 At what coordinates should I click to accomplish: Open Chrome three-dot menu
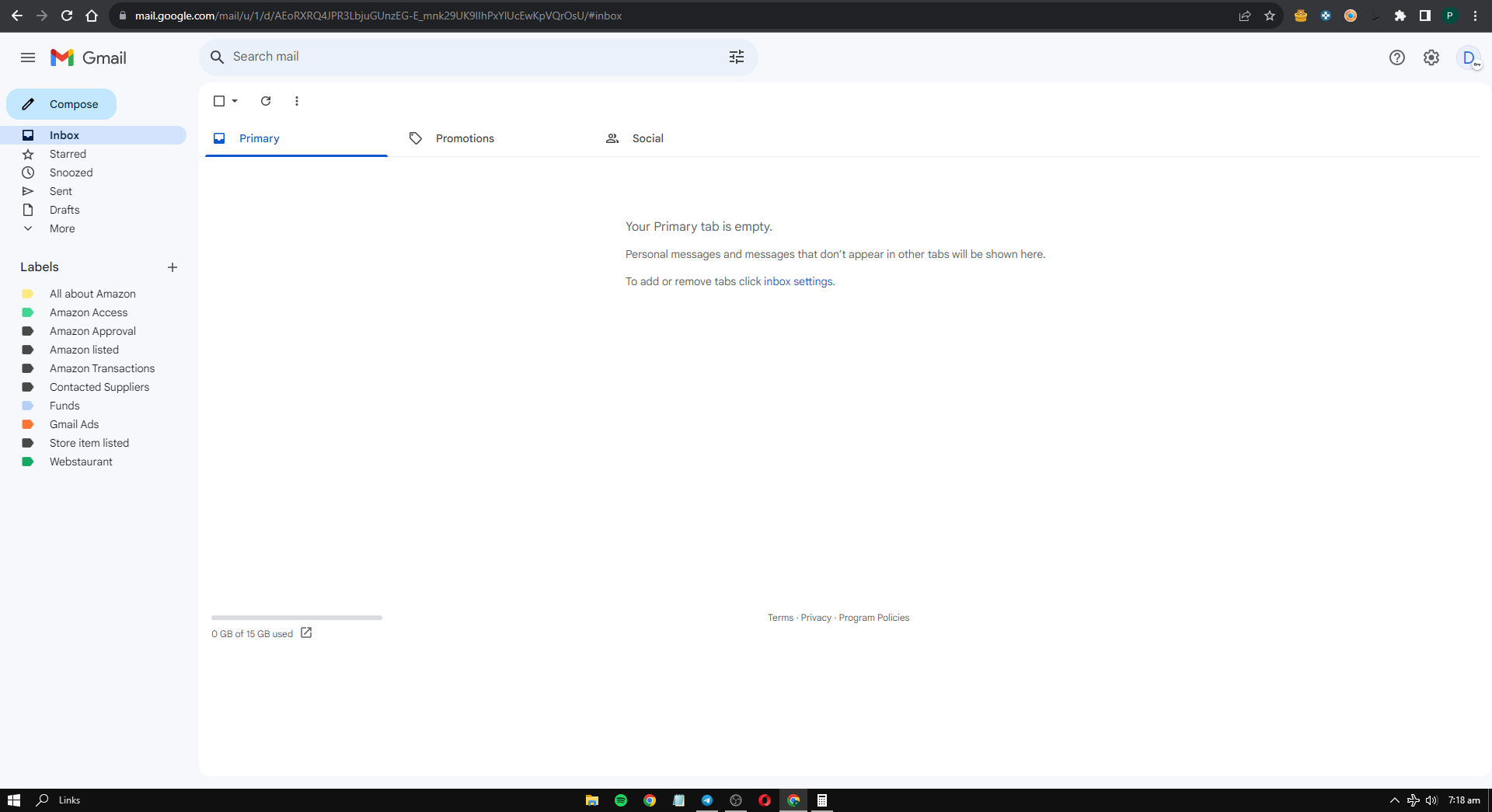[x=1475, y=16]
